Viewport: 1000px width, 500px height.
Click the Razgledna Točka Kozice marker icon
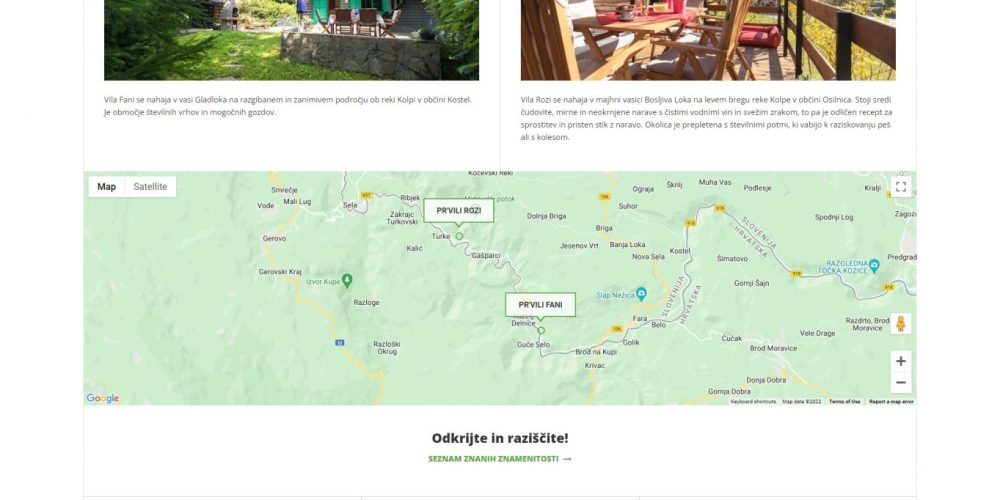[874, 265]
